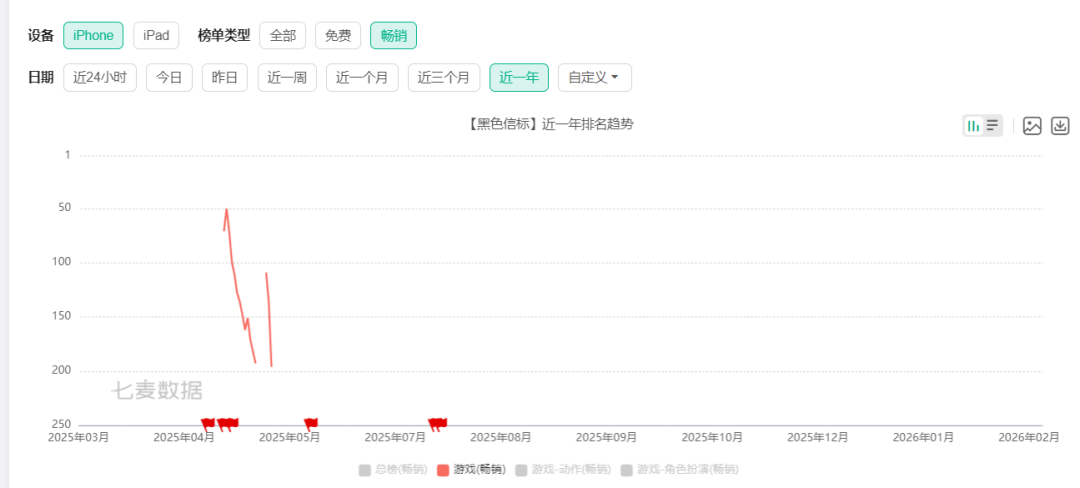Toggle 总榜(畅销) legend series

tap(393, 469)
